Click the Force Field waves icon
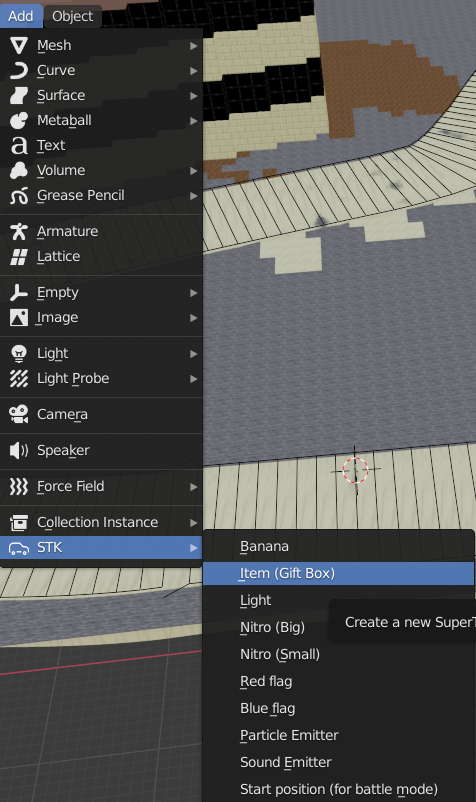This screenshot has width=476, height=802. [x=19, y=486]
